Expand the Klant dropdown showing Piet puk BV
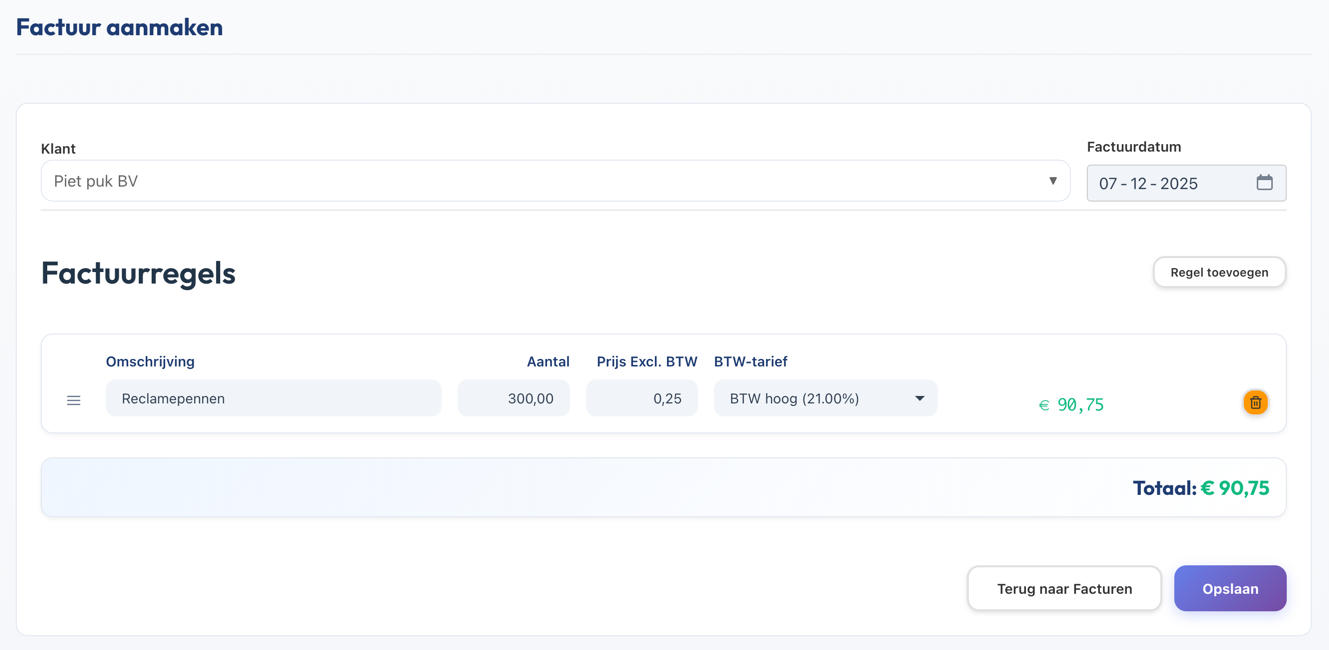The width and height of the screenshot is (1329, 650). tap(555, 182)
